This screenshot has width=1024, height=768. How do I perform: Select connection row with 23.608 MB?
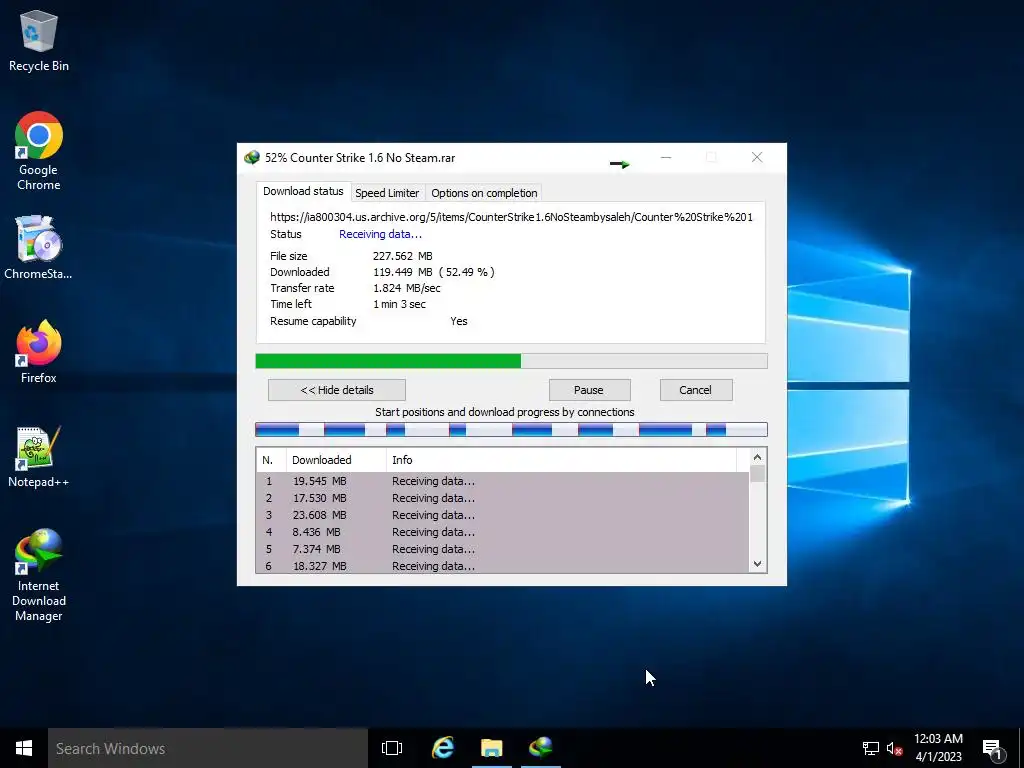(503, 515)
